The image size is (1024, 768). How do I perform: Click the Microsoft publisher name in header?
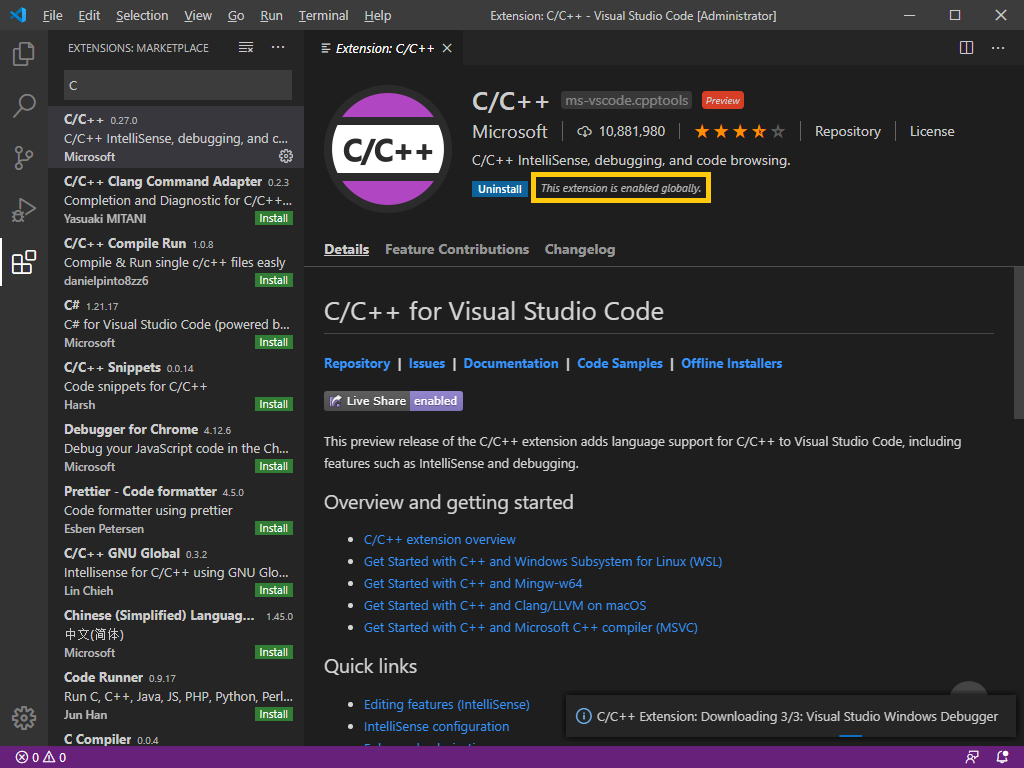tap(509, 132)
